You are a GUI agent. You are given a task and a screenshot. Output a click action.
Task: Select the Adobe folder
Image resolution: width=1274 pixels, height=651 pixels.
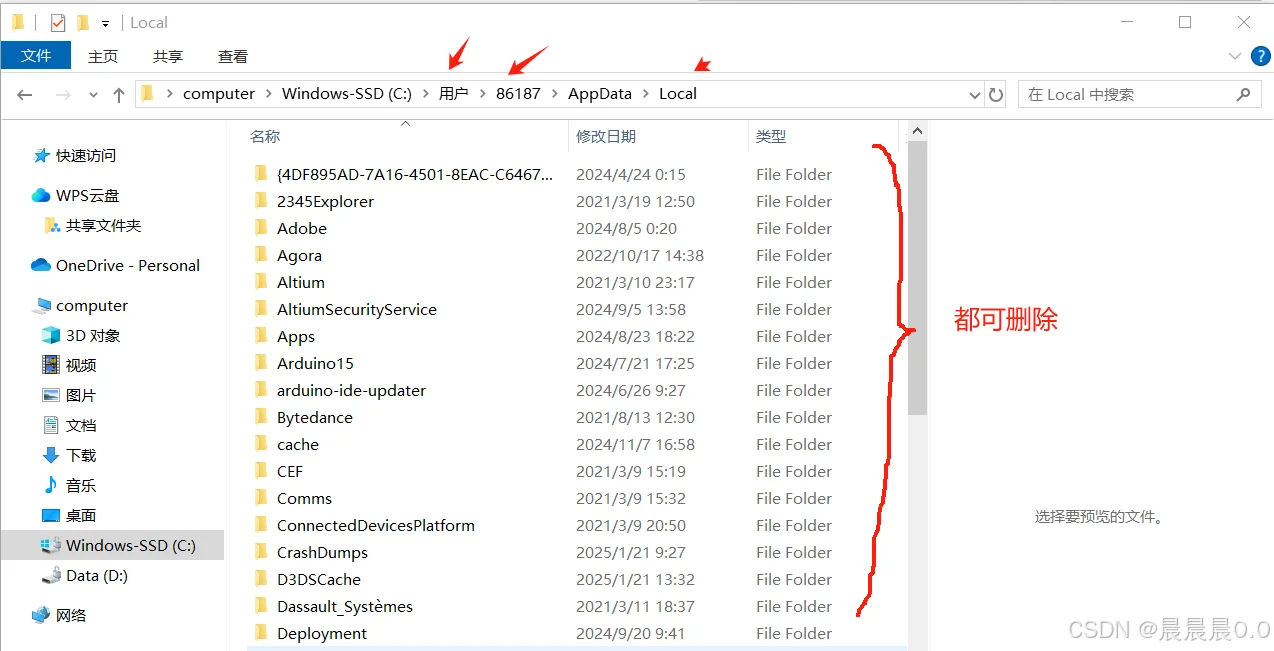(302, 228)
